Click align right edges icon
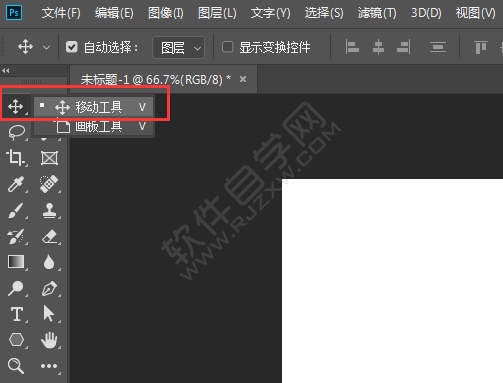Image resolution: width=503 pixels, height=383 pixels. [x=404, y=47]
